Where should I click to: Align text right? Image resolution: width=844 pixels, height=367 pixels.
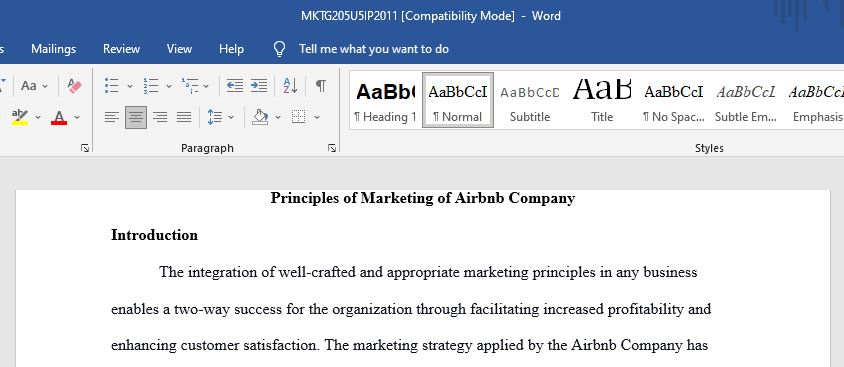[160, 117]
